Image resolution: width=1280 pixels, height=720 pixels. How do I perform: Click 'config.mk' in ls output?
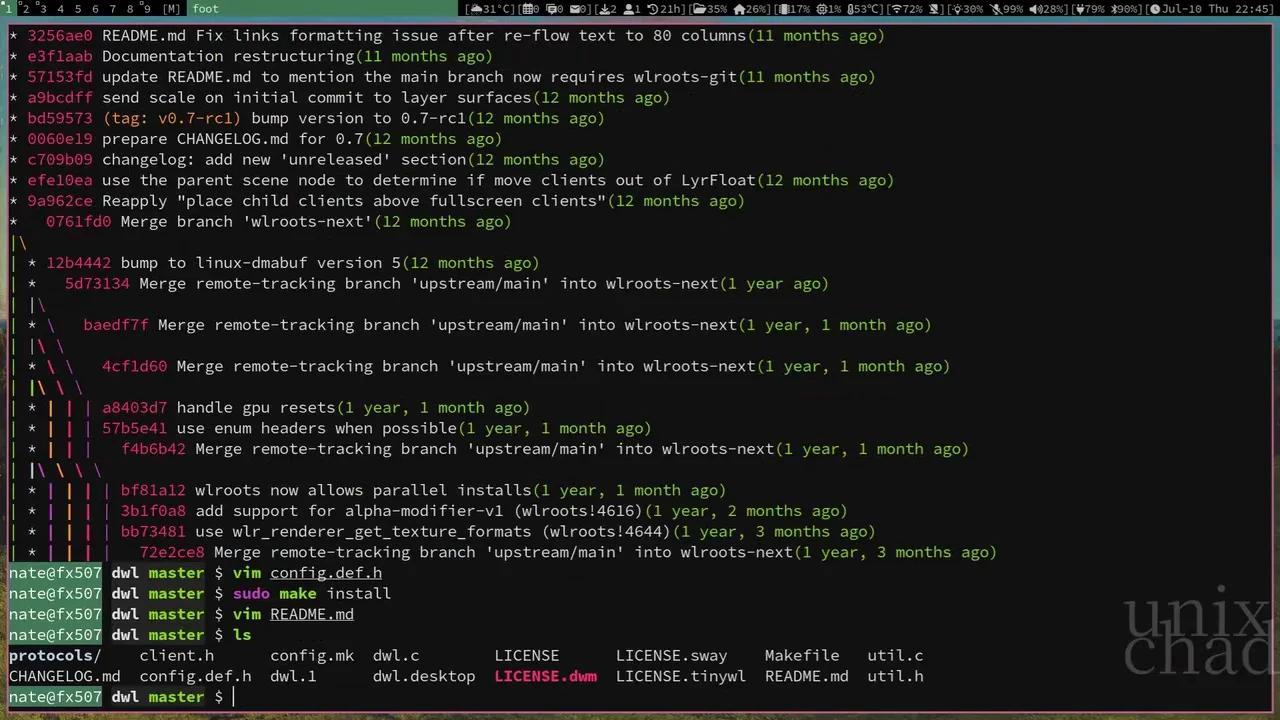tap(312, 656)
